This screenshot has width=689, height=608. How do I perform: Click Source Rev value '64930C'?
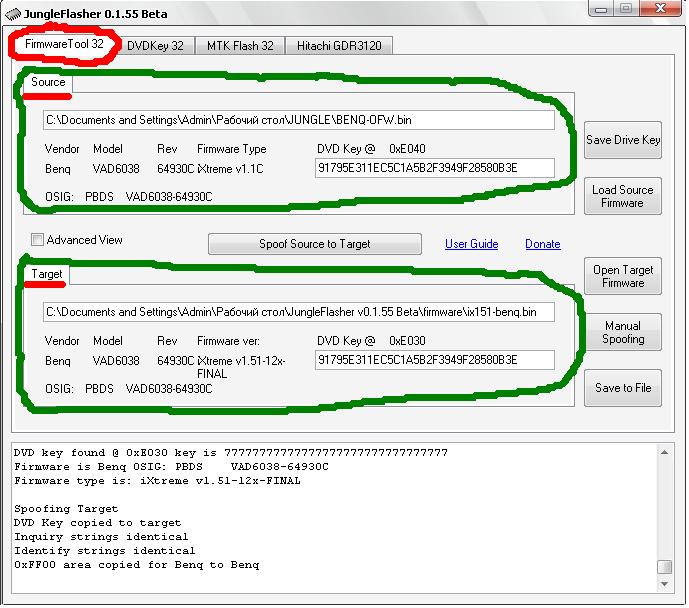(x=175, y=169)
